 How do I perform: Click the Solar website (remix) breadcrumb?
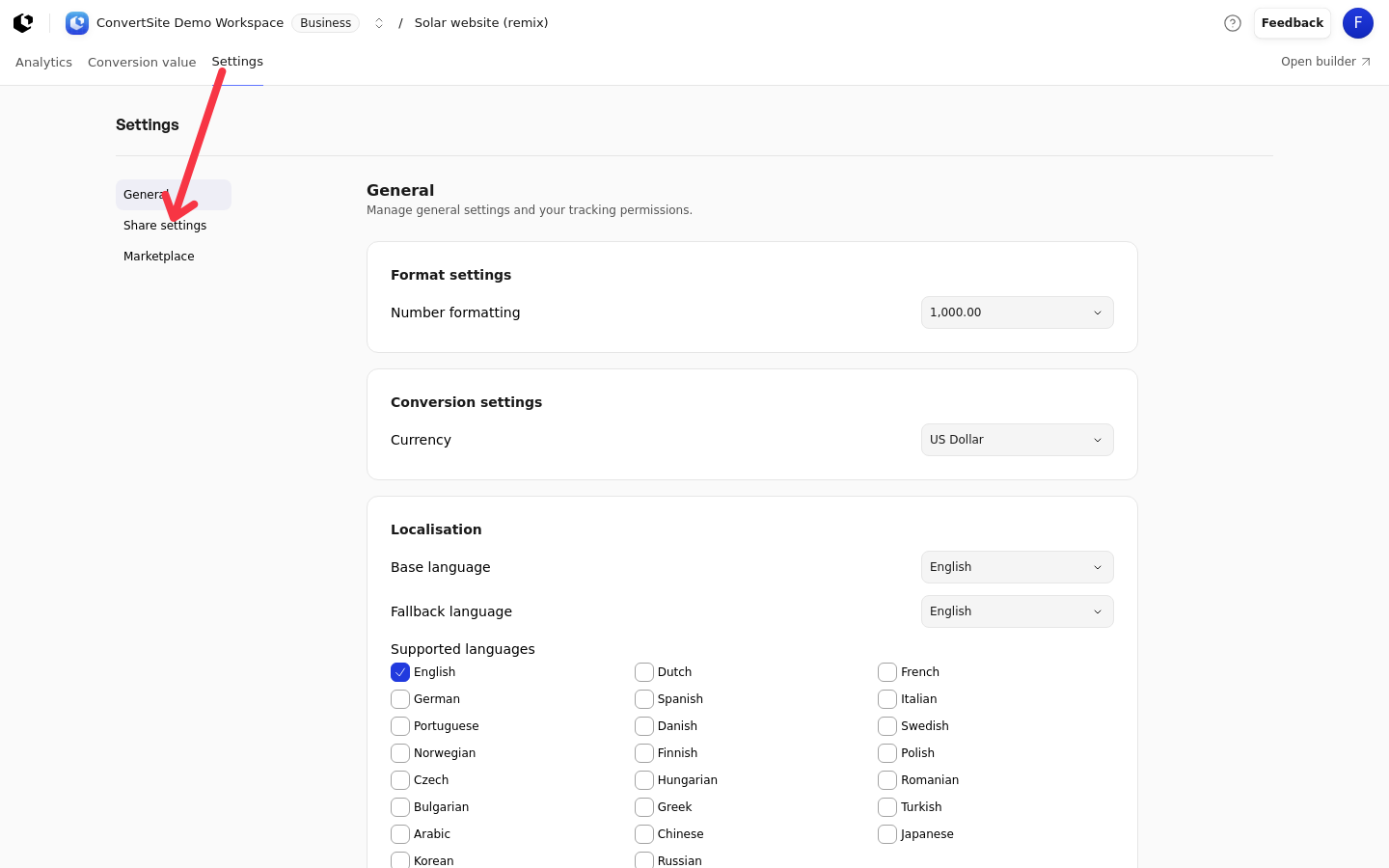(481, 23)
